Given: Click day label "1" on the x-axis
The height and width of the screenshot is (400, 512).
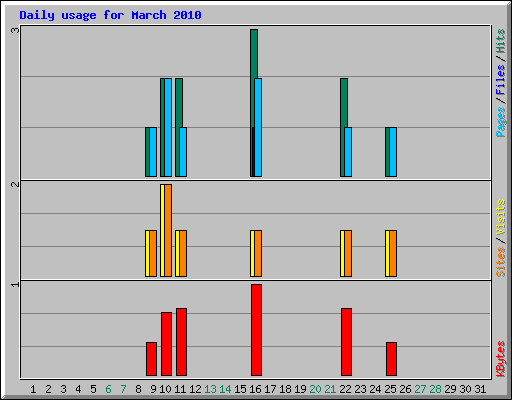Looking at the screenshot, I should [33, 389].
